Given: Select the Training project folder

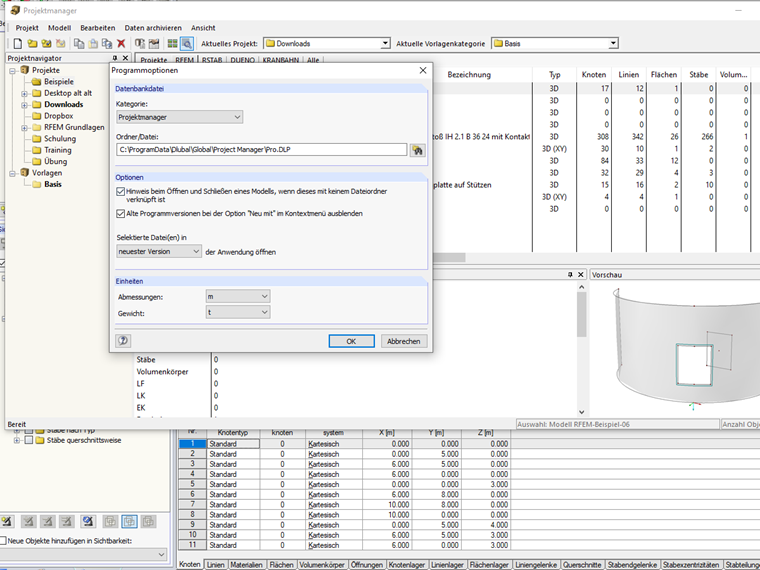Looking at the screenshot, I should [x=58, y=150].
